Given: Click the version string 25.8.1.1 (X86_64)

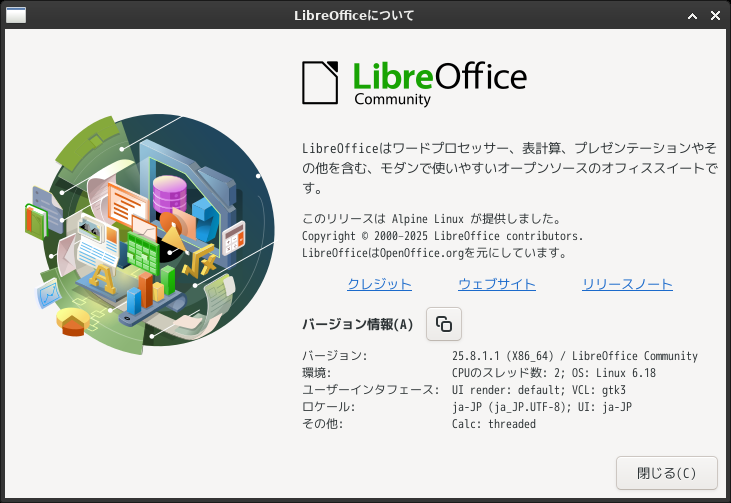Looking at the screenshot, I should click(503, 356).
